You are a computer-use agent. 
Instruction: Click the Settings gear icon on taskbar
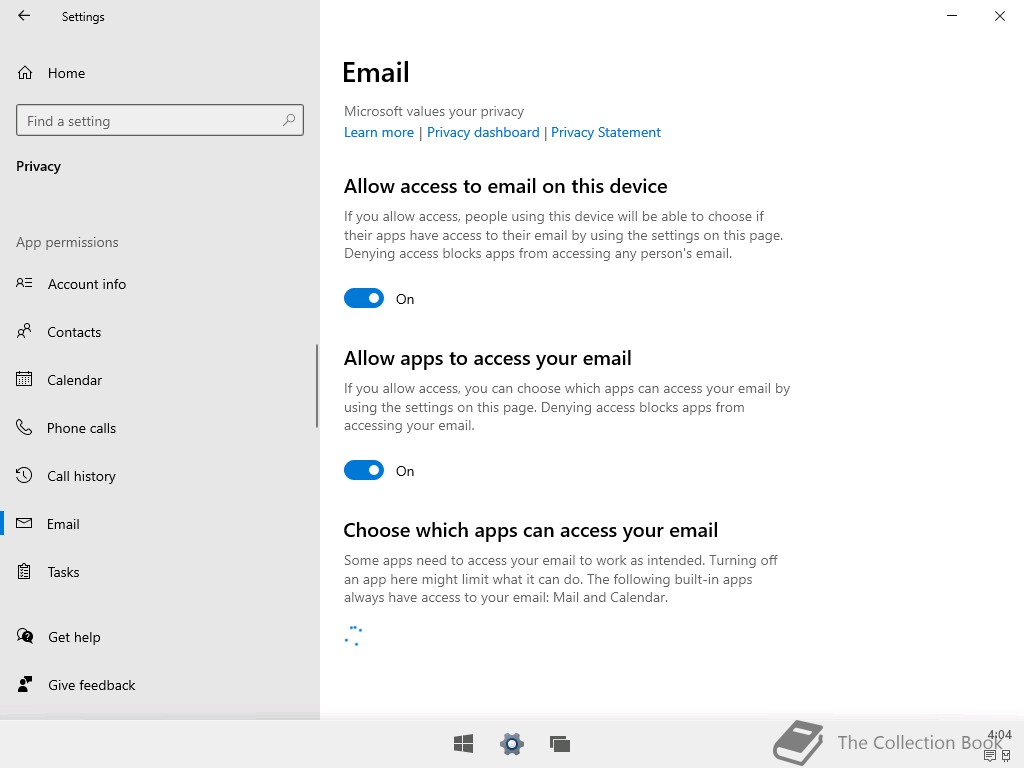[x=511, y=743]
